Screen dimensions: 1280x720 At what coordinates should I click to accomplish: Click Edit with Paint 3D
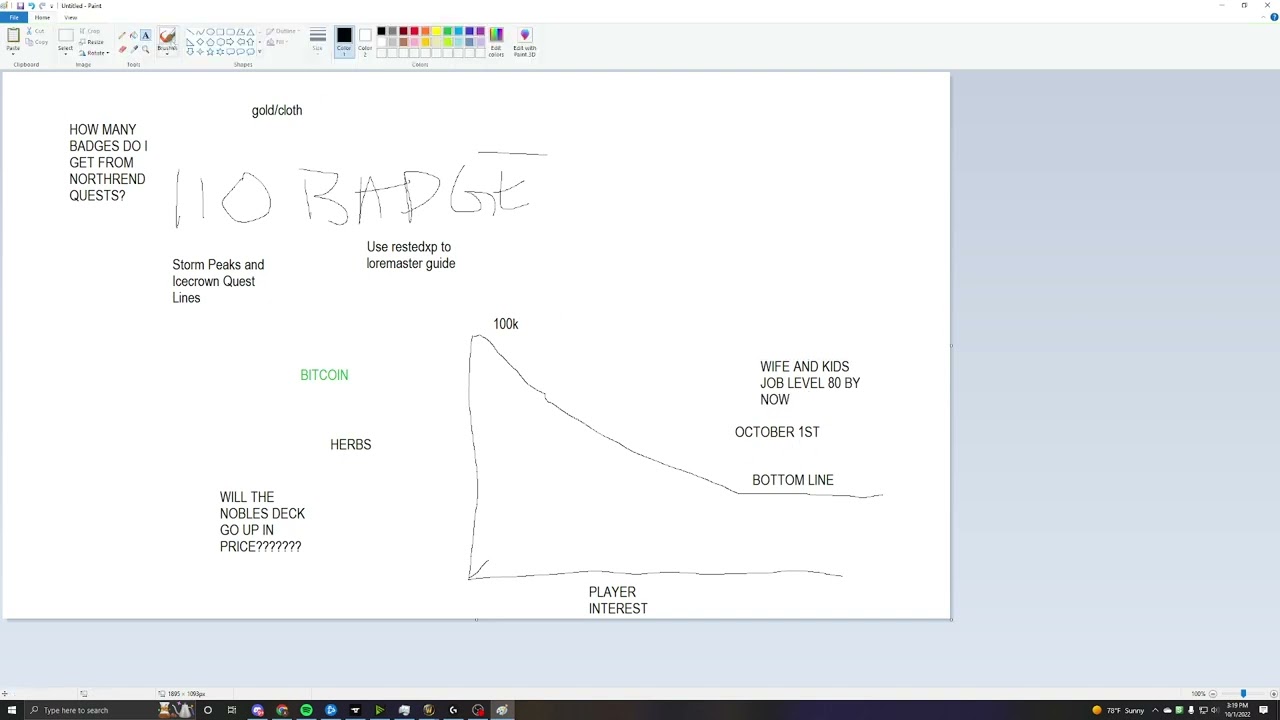coord(525,41)
